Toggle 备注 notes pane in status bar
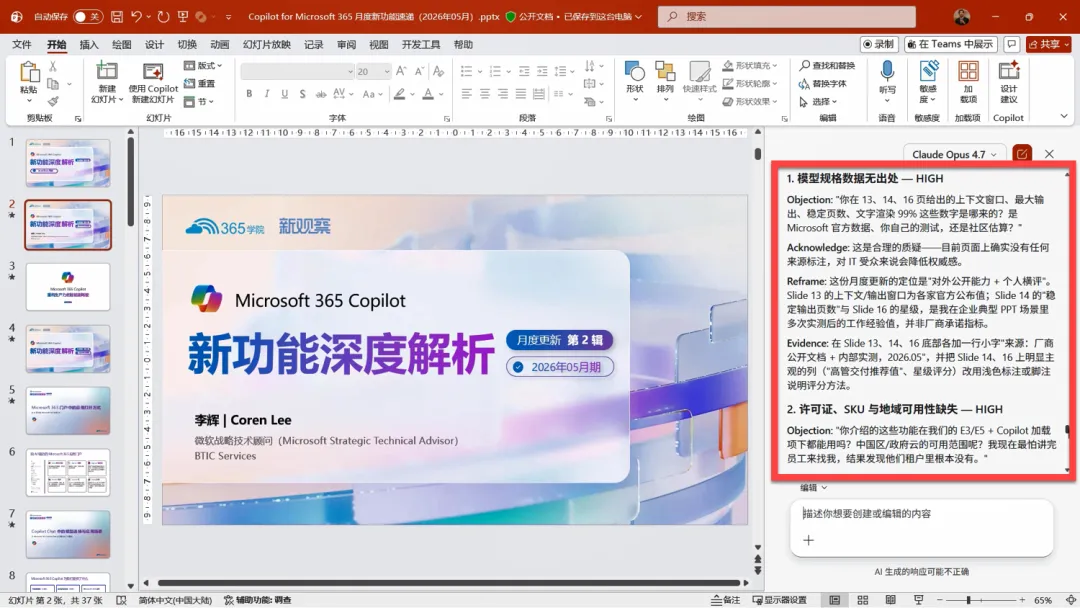This screenshot has height=608, width=1080. (726, 600)
